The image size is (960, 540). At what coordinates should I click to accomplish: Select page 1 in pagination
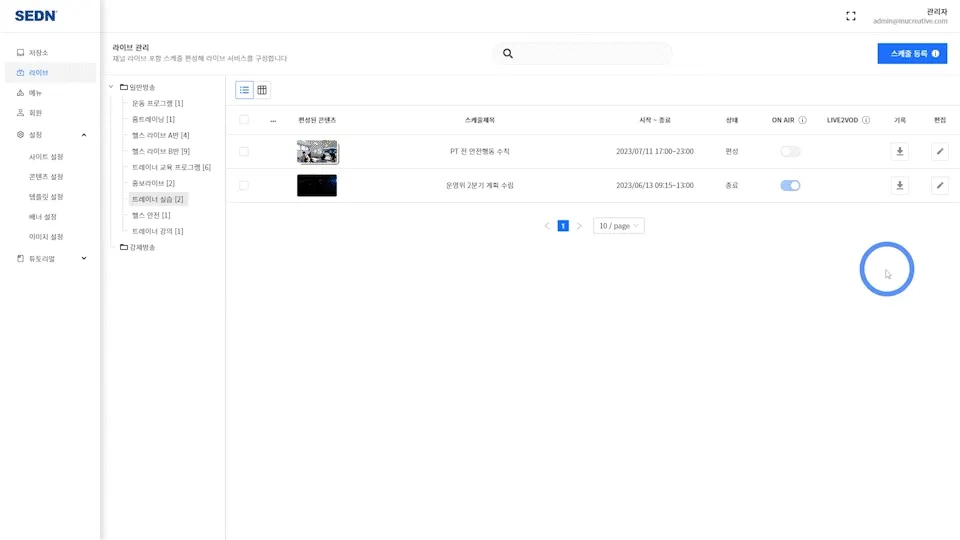point(563,226)
